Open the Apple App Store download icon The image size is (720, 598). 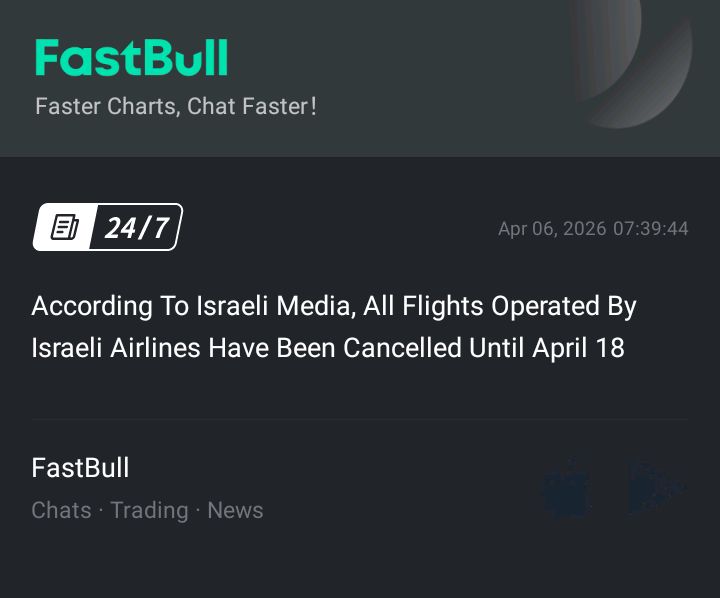[x=565, y=488]
